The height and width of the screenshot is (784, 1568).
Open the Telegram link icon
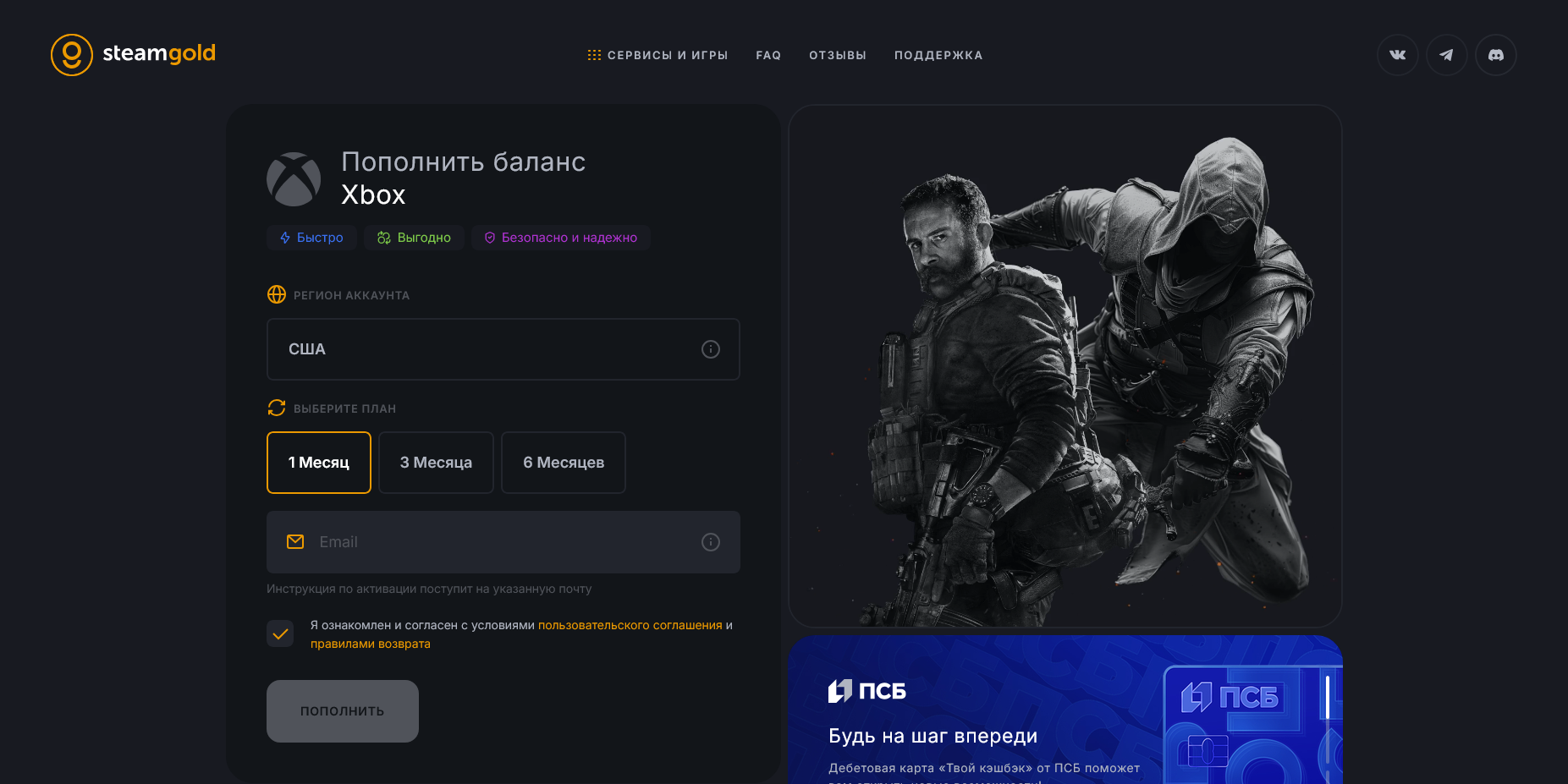point(1446,55)
